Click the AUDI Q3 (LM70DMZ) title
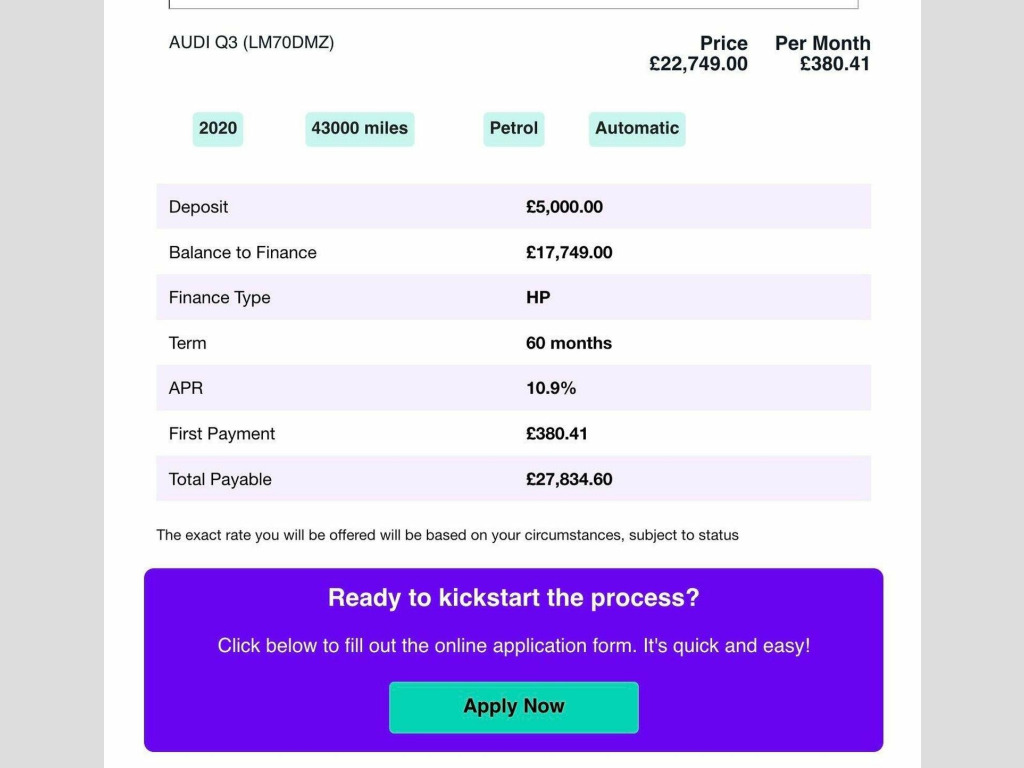Image resolution: width=1024 pixels, height=768 pixels. (x=251, y=43)
